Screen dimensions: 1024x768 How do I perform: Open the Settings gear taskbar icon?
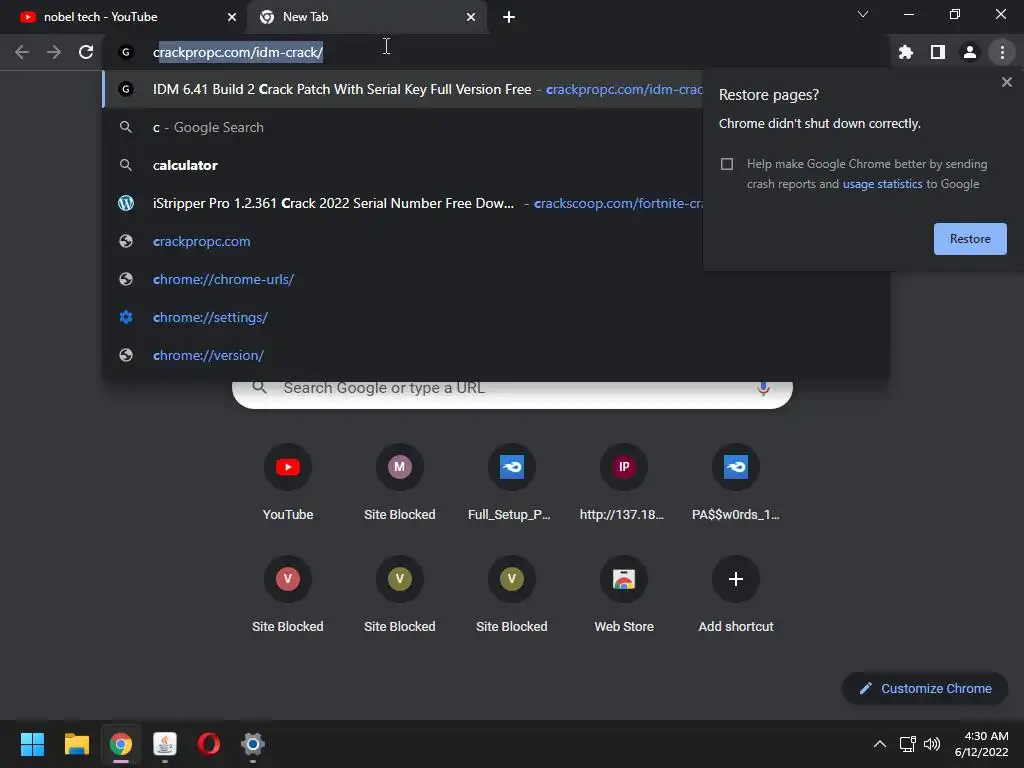coord(253,744)
